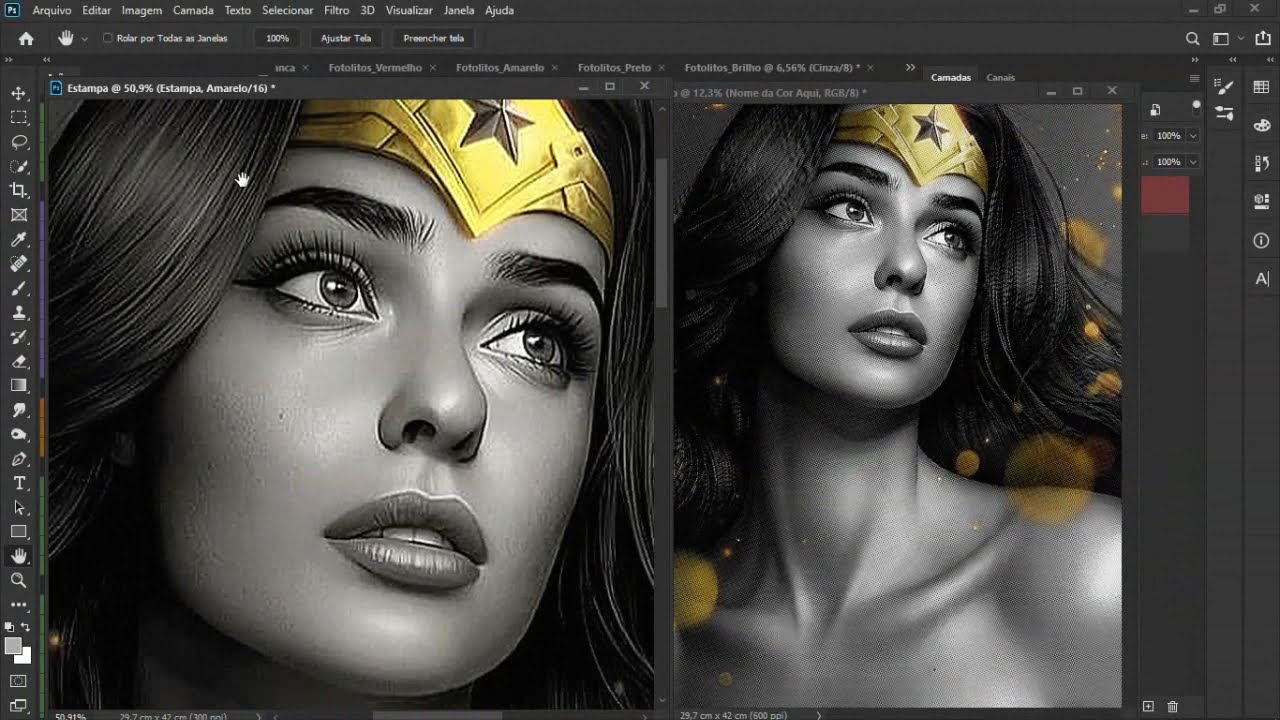Select the Rectangle shape tool
The height and width of the screenshot is (720, 1280).
pyautogui.click(x=18, y=532)
